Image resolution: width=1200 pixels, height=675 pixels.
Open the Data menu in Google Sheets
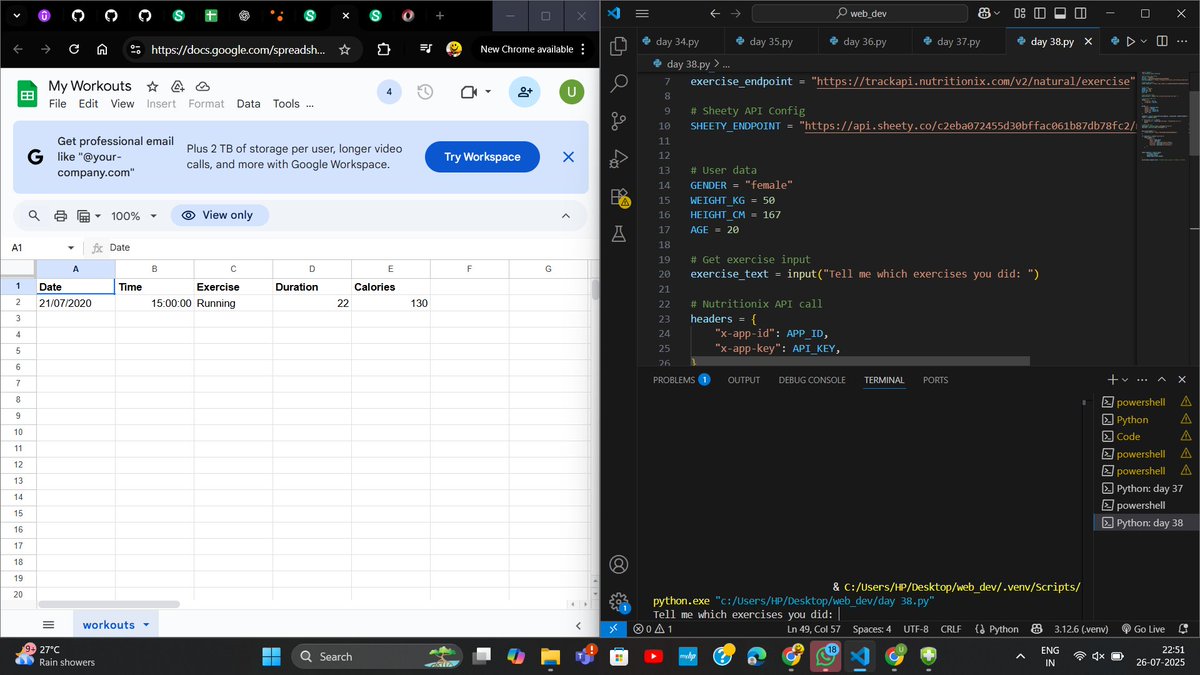tap(248, 103)
